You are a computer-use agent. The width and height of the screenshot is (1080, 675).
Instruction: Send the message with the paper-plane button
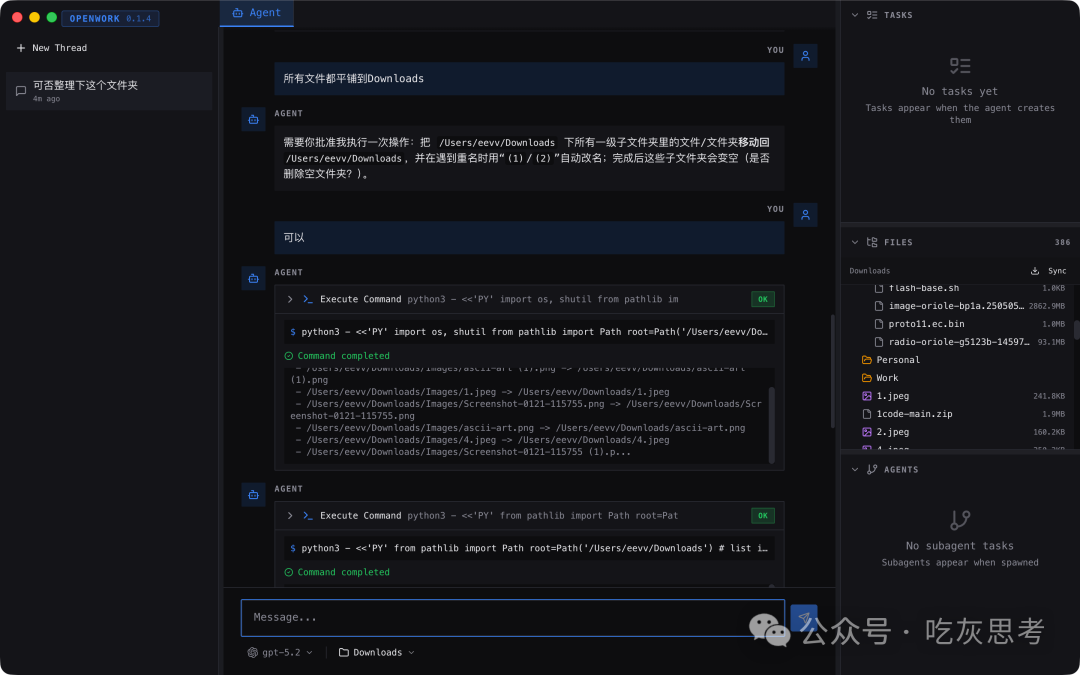pos(804,618)
